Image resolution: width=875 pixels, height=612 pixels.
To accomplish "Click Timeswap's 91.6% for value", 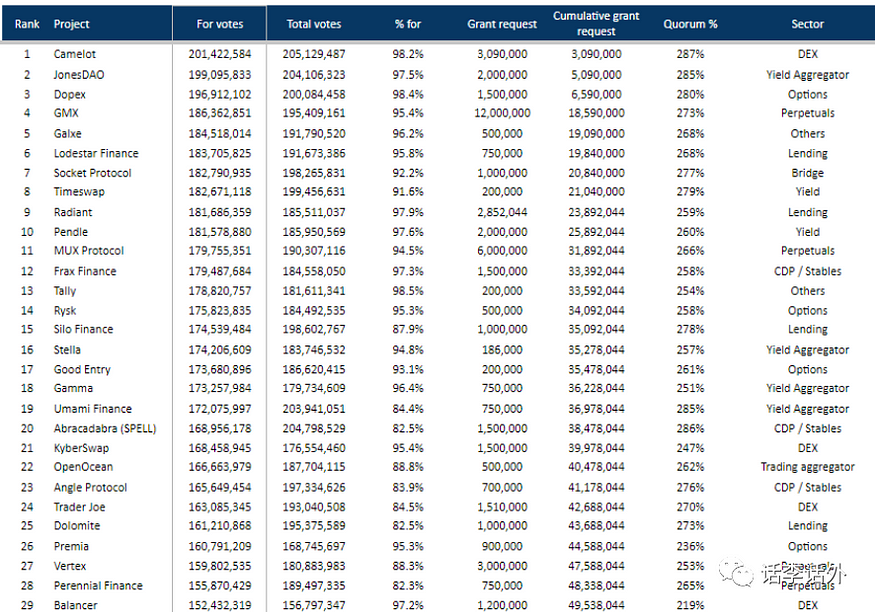I will [408, 191].
